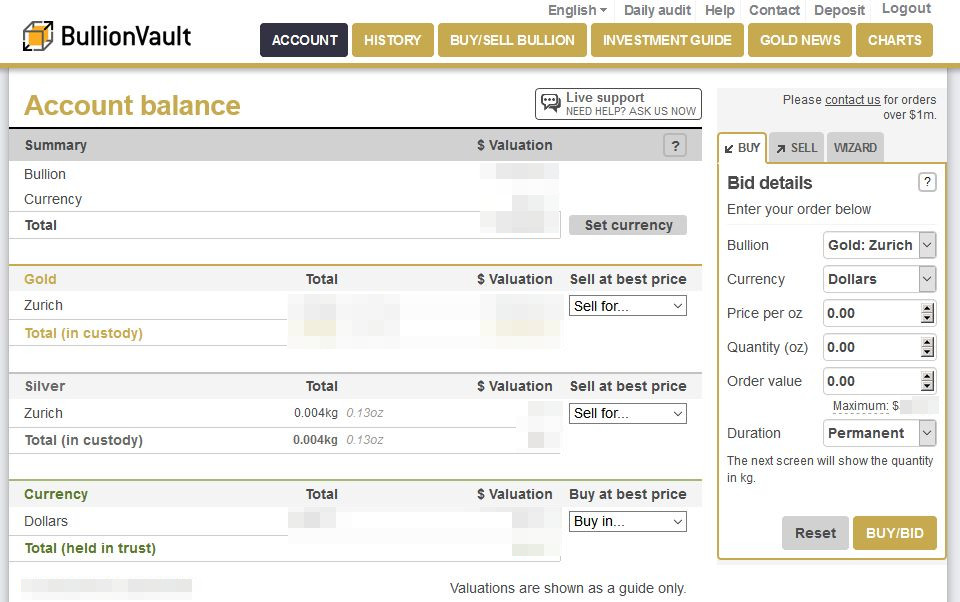
Task: Open the English language dropdown
Action: [577, 10]
